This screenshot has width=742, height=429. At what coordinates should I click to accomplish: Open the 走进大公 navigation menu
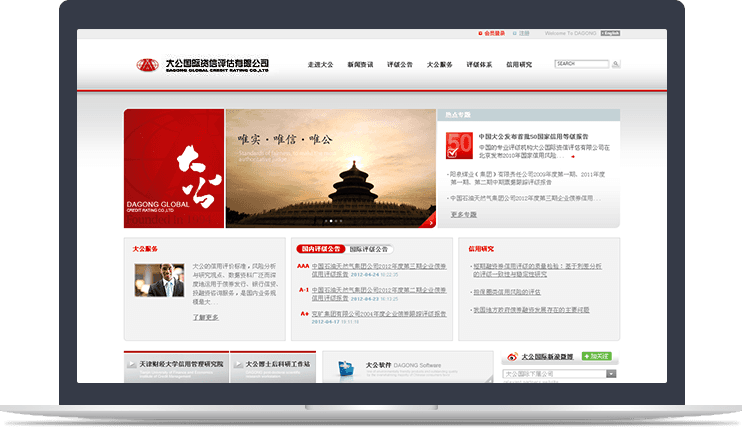coord(320,64)
